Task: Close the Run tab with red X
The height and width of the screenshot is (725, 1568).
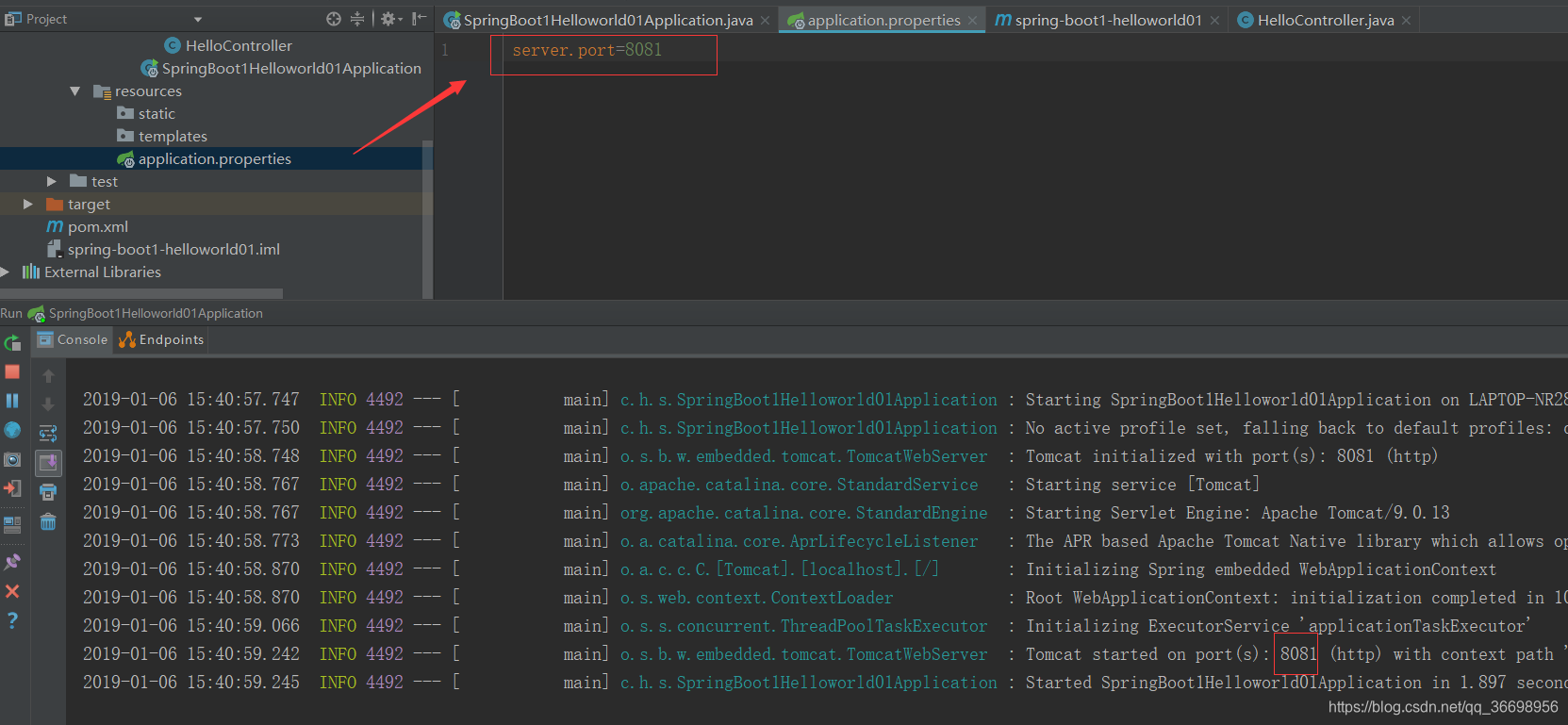Action: click(12, 591)
